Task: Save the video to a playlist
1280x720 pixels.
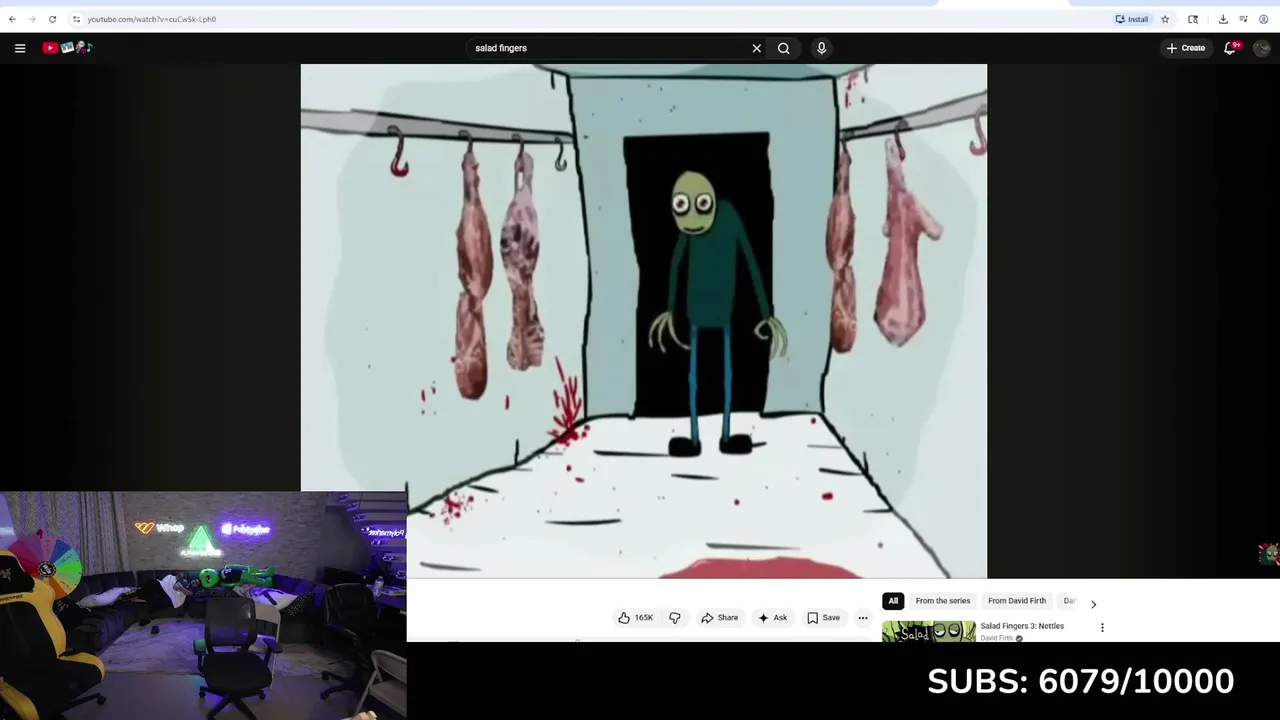Action: tap(823, 618)
